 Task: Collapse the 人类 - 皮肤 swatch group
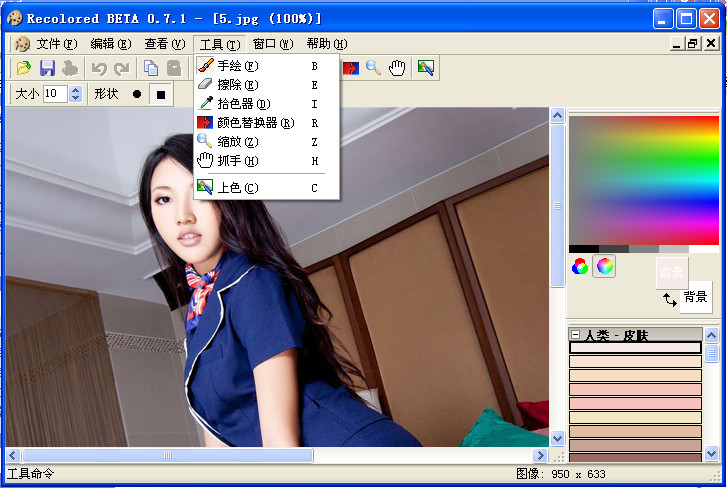coord(576,335)
